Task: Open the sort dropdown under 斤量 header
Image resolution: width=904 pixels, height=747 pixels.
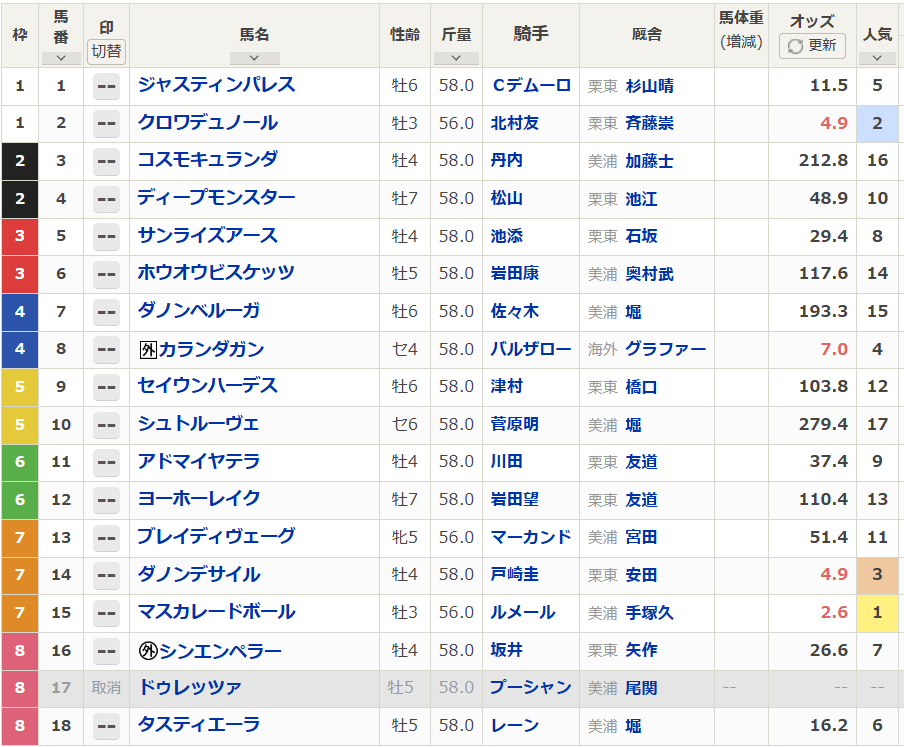Action: point(456,58)
